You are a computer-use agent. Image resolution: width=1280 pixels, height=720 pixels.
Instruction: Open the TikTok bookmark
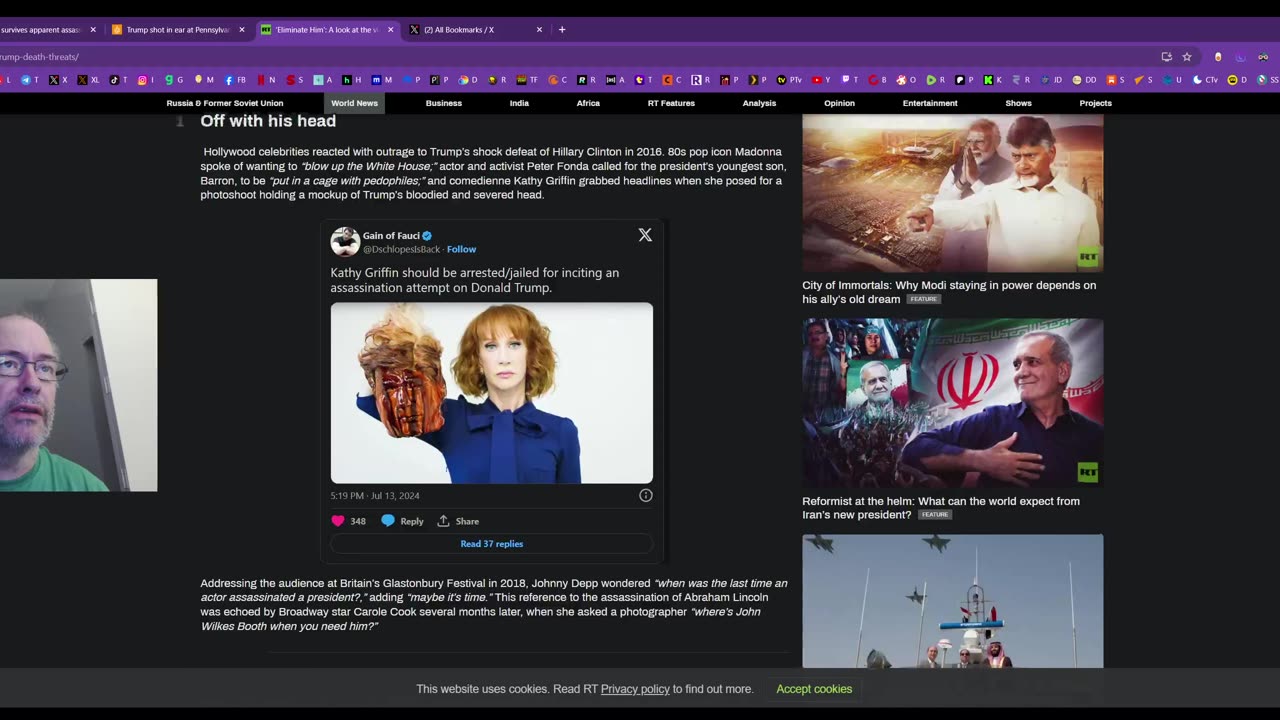(118, 80)
